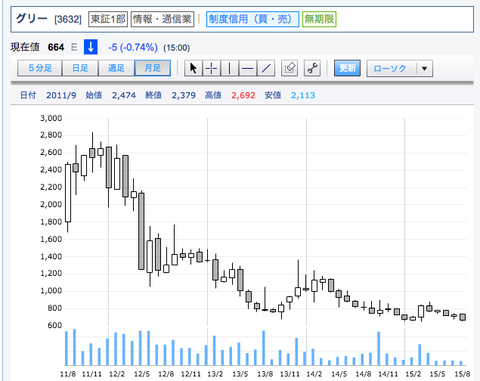Click the first candlestick at 11/8
Screen dimensions: 480x381
(68, 197)
